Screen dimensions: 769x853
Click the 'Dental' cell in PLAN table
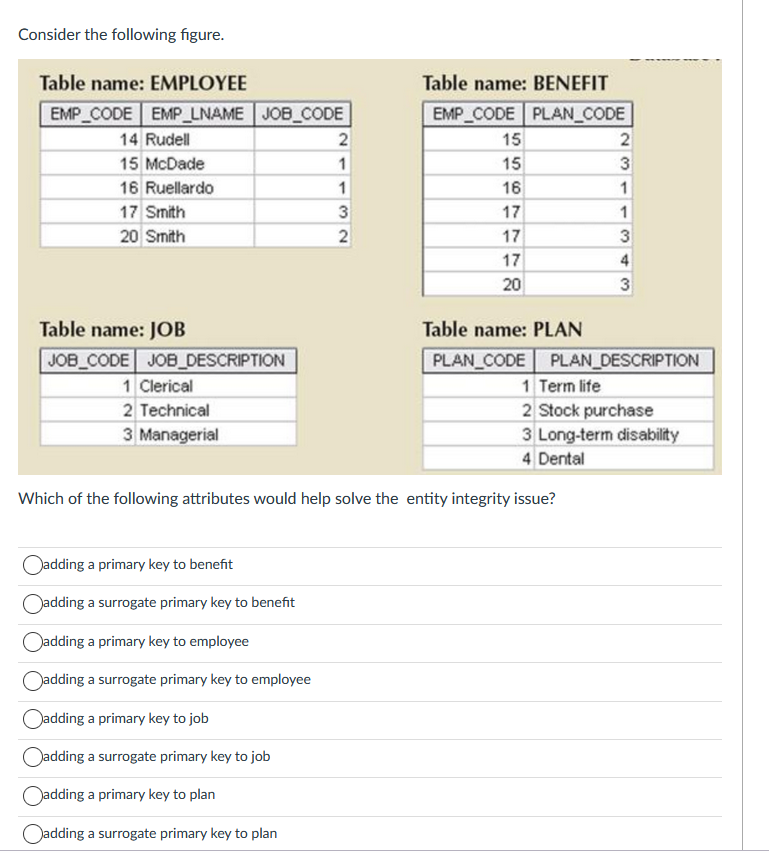[553, 459]
